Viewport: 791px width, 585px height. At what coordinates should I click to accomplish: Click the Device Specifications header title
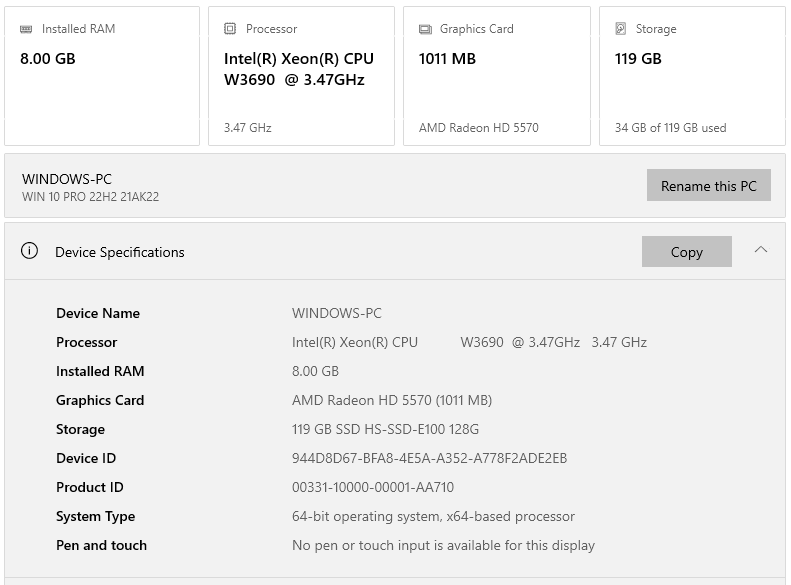click(x=120, y=252)
